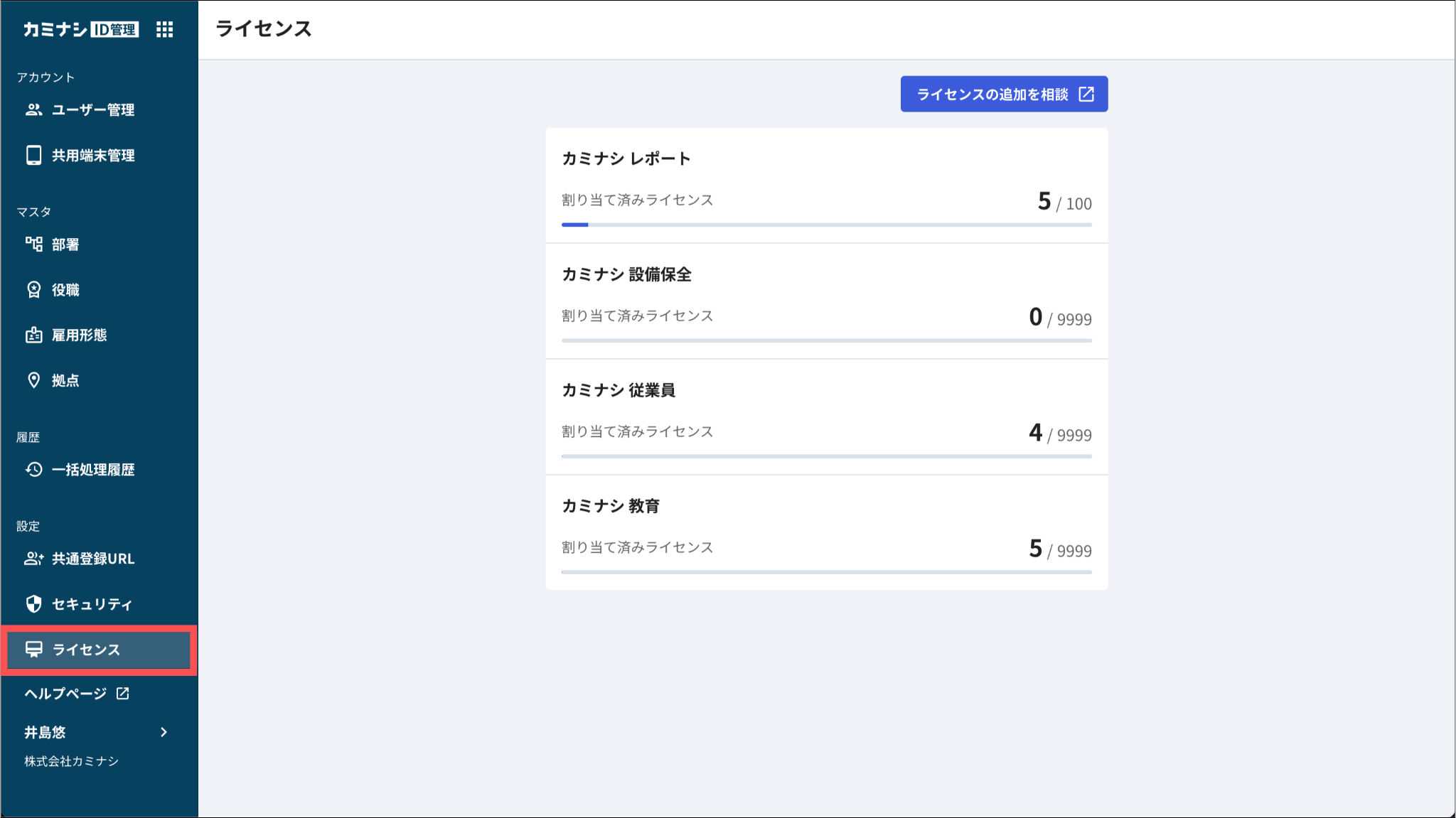Select the ライセンス menu item
The width and height of the screenshot is (1456, 818).
(x=87, y=650)
